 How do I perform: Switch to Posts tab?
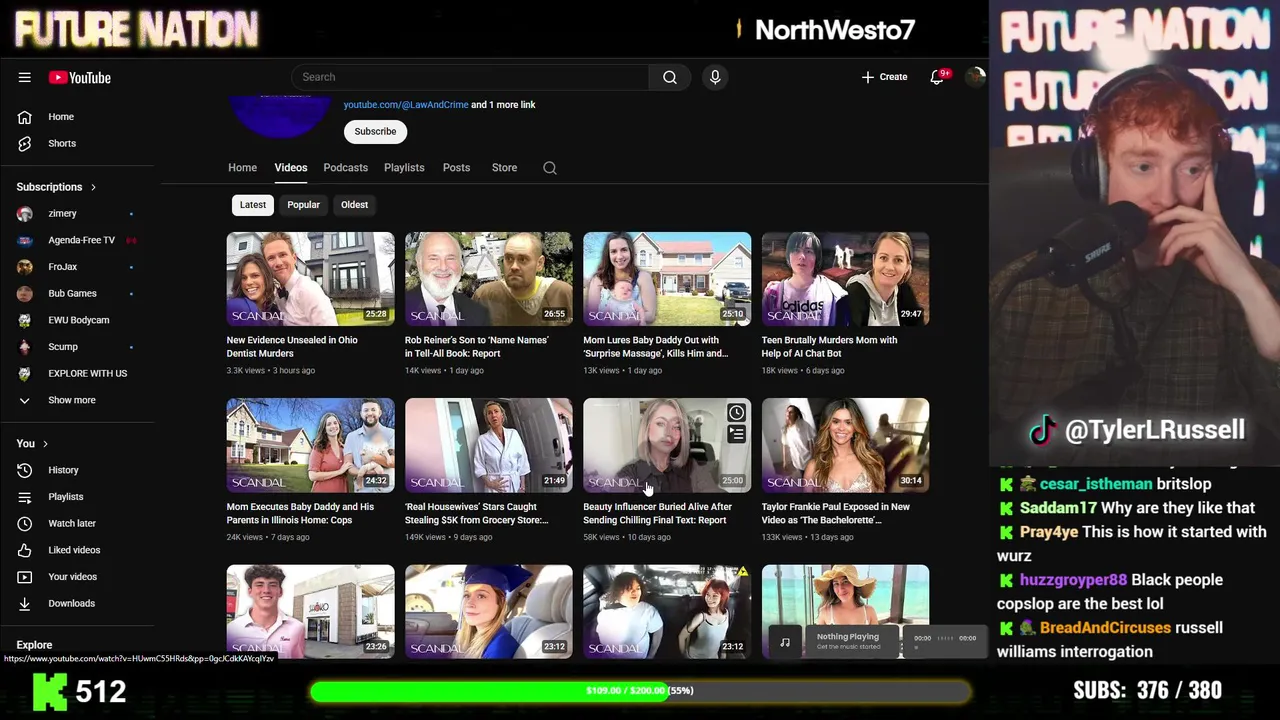[x=456, y=168]
